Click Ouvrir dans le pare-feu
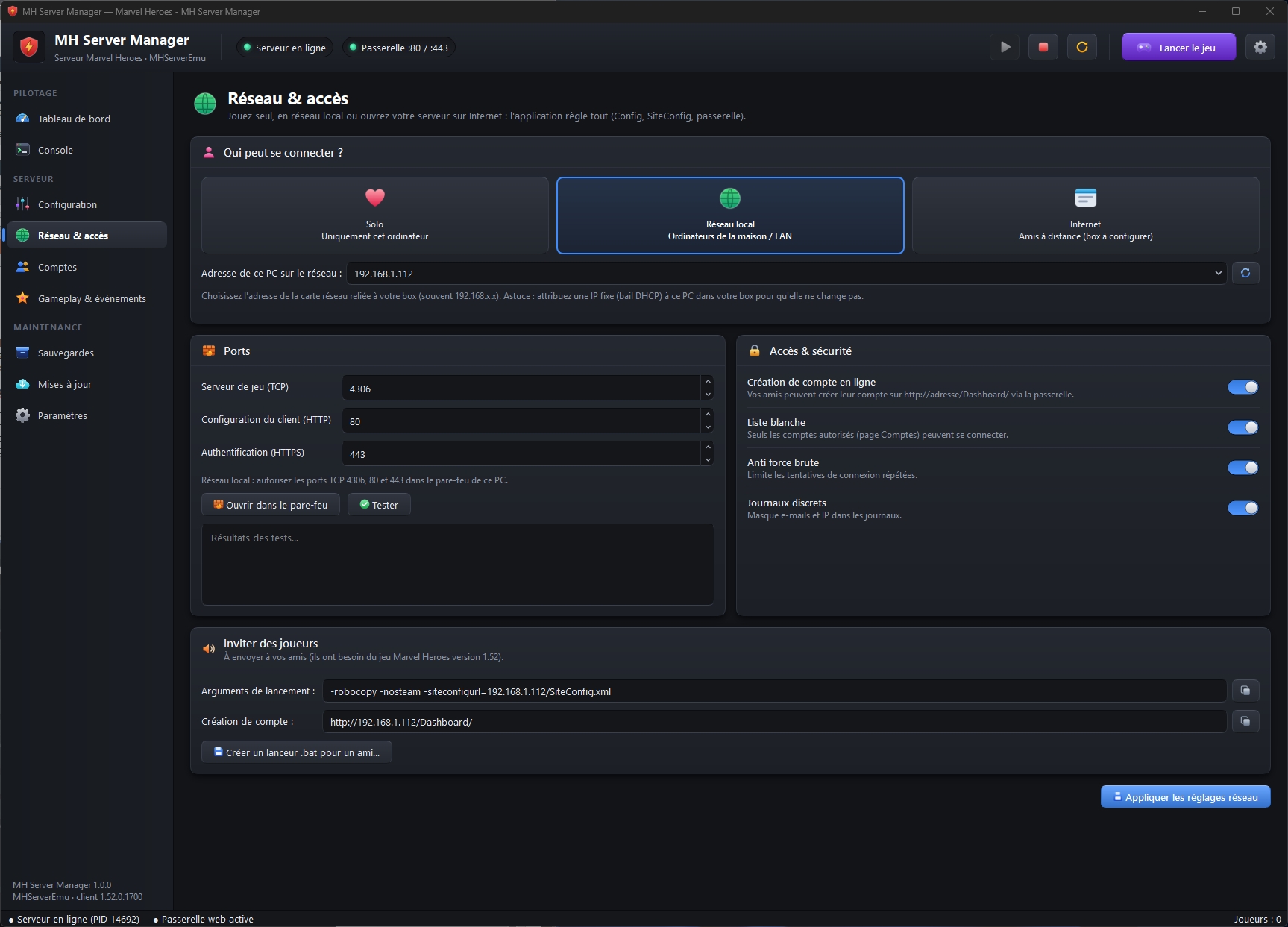 pyautogui.click(x=270, y=505)
